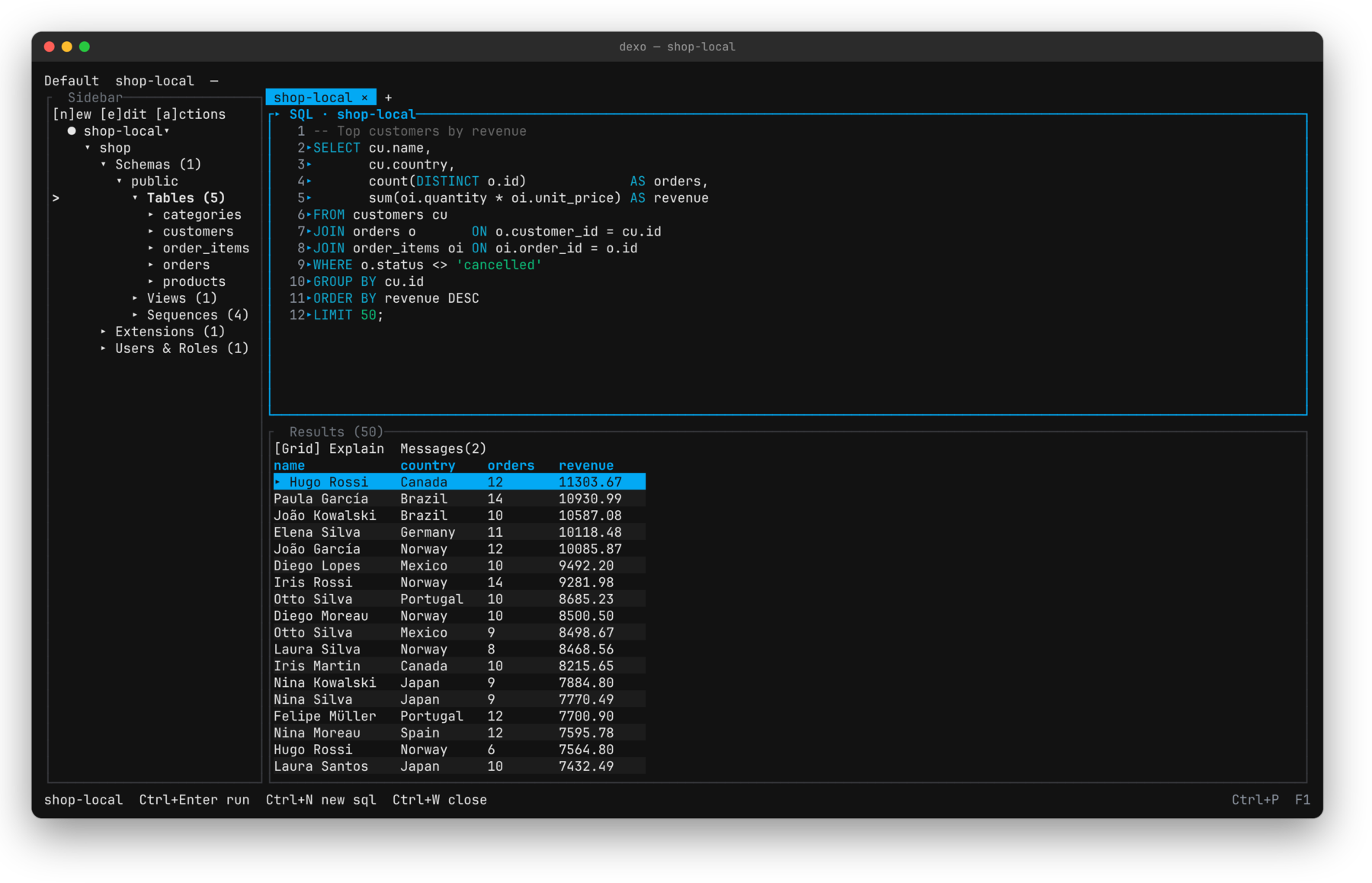Click the name column header
The width and height of the screenshot is (1372, 883).
pyautogui.click(x=290, y=466)
